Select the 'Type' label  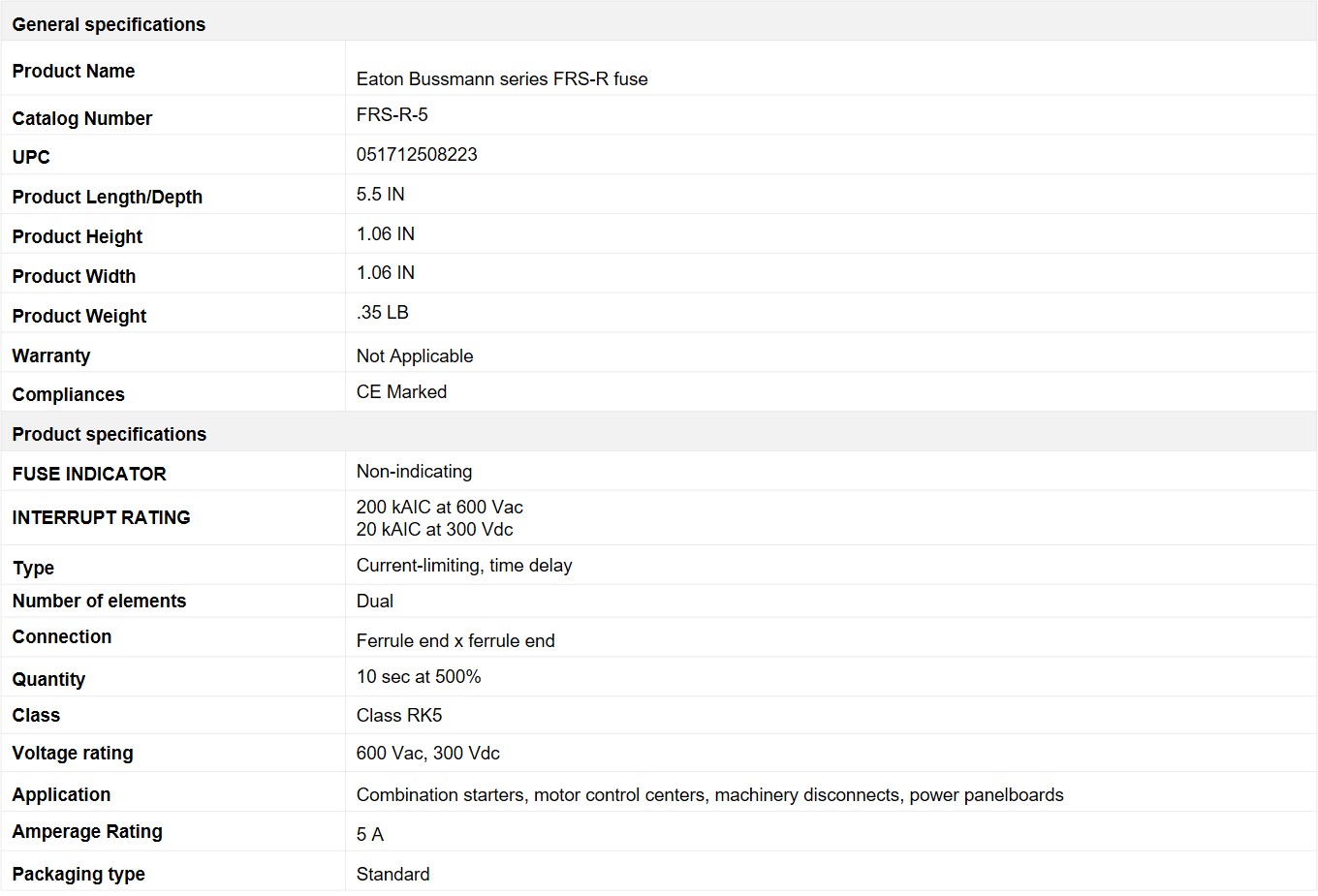33,568
